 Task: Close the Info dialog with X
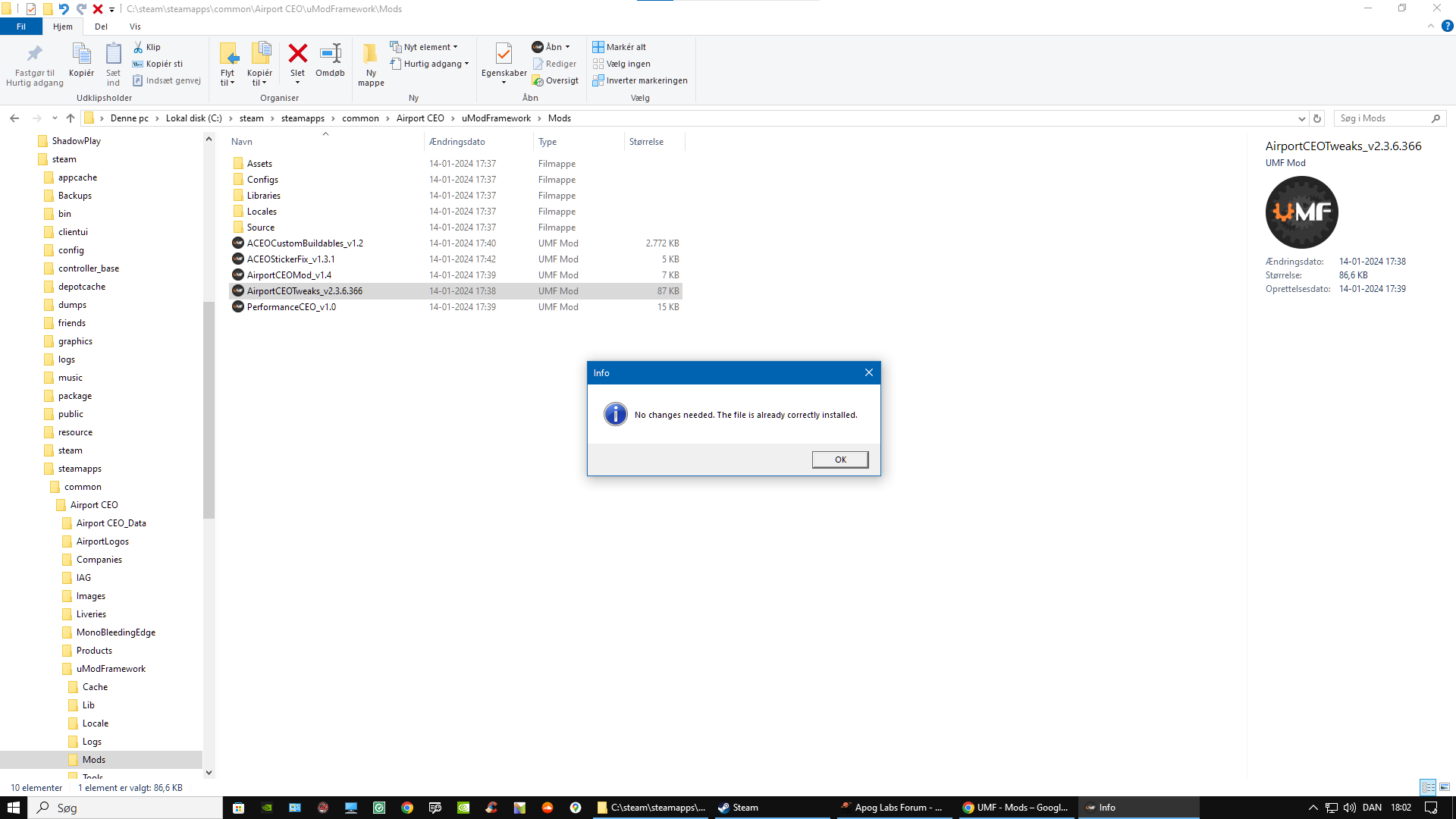pos(869,372)
